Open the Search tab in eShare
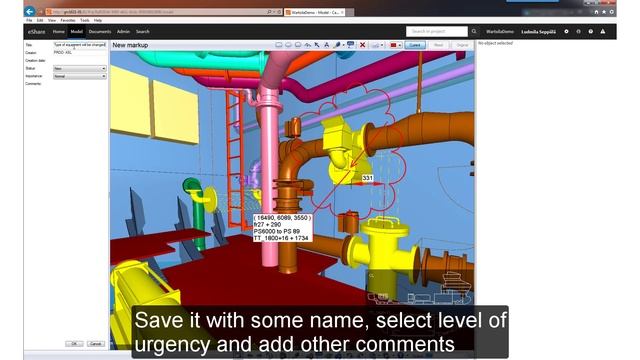The width and height of the screenshot is (640, 360). (142, 31)
